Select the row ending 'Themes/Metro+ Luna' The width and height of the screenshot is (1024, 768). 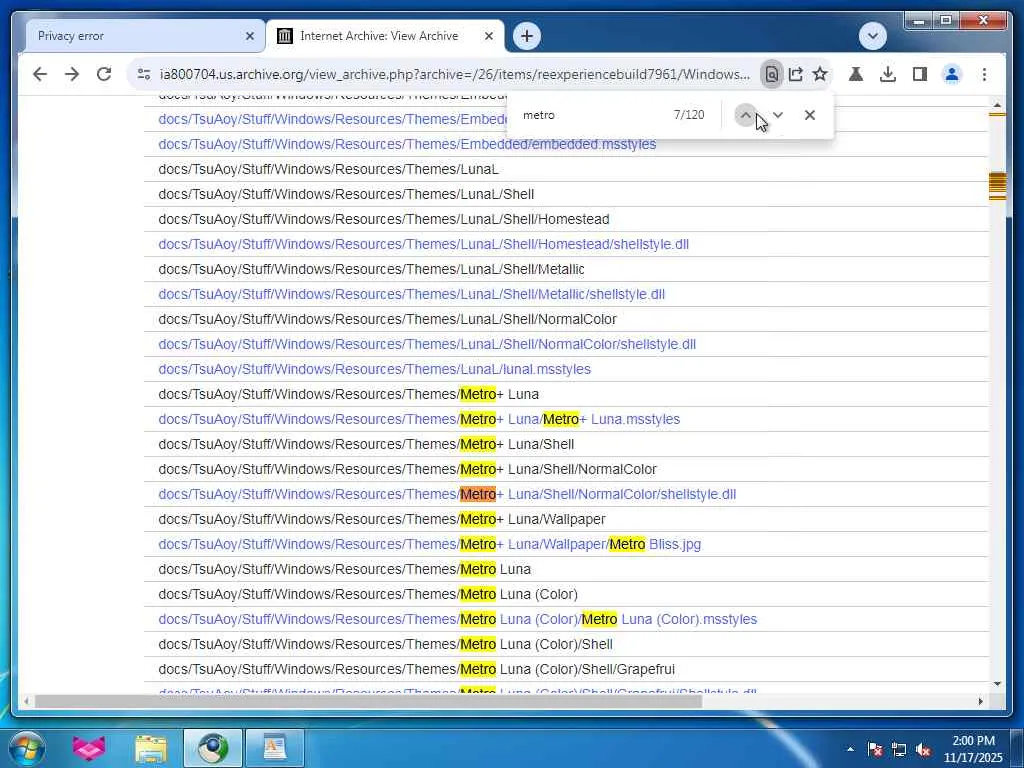point(566,394)
